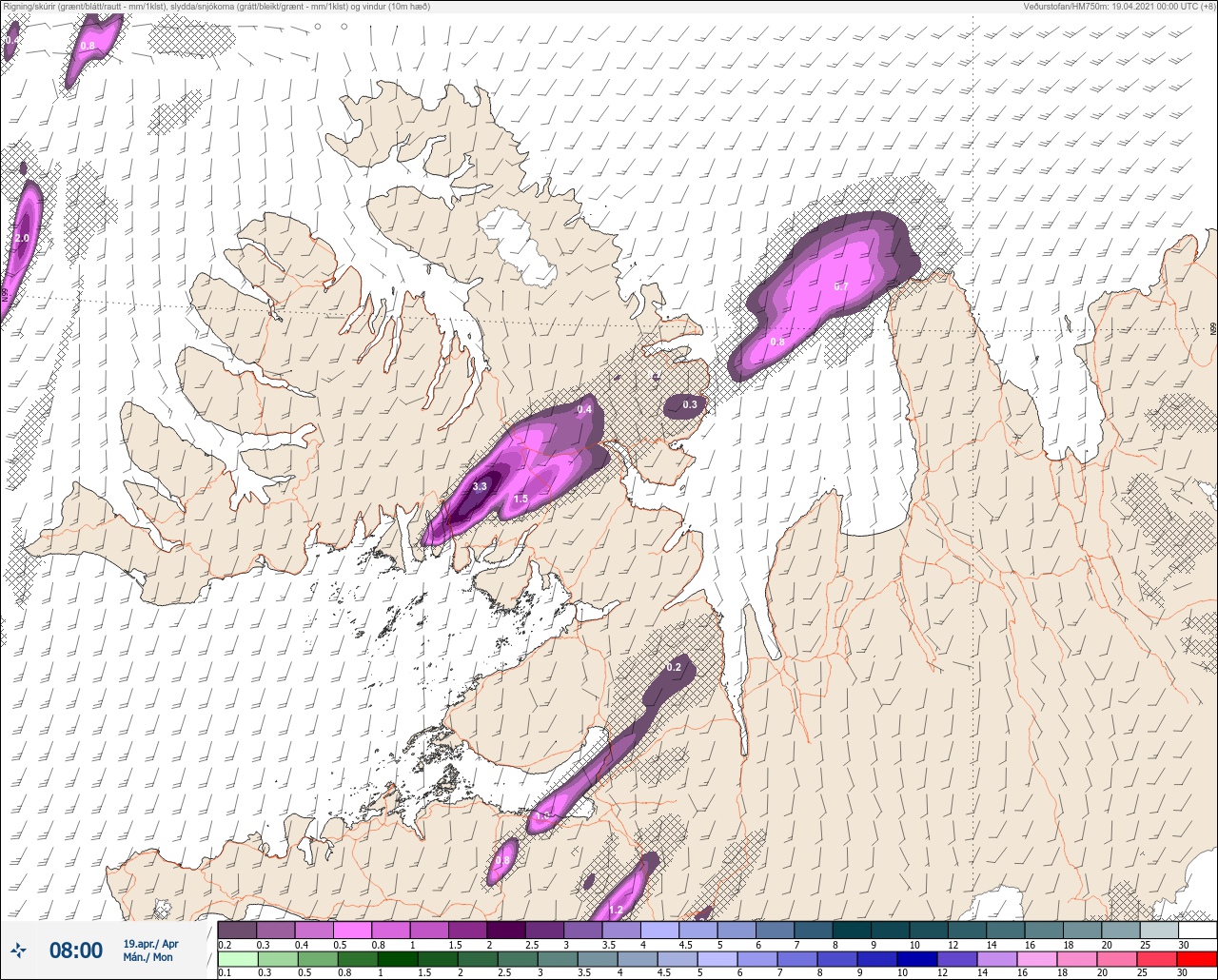Click the Rigning/skúrir map title text
Screen dimensions: 1218x980
tap(216, 6)
